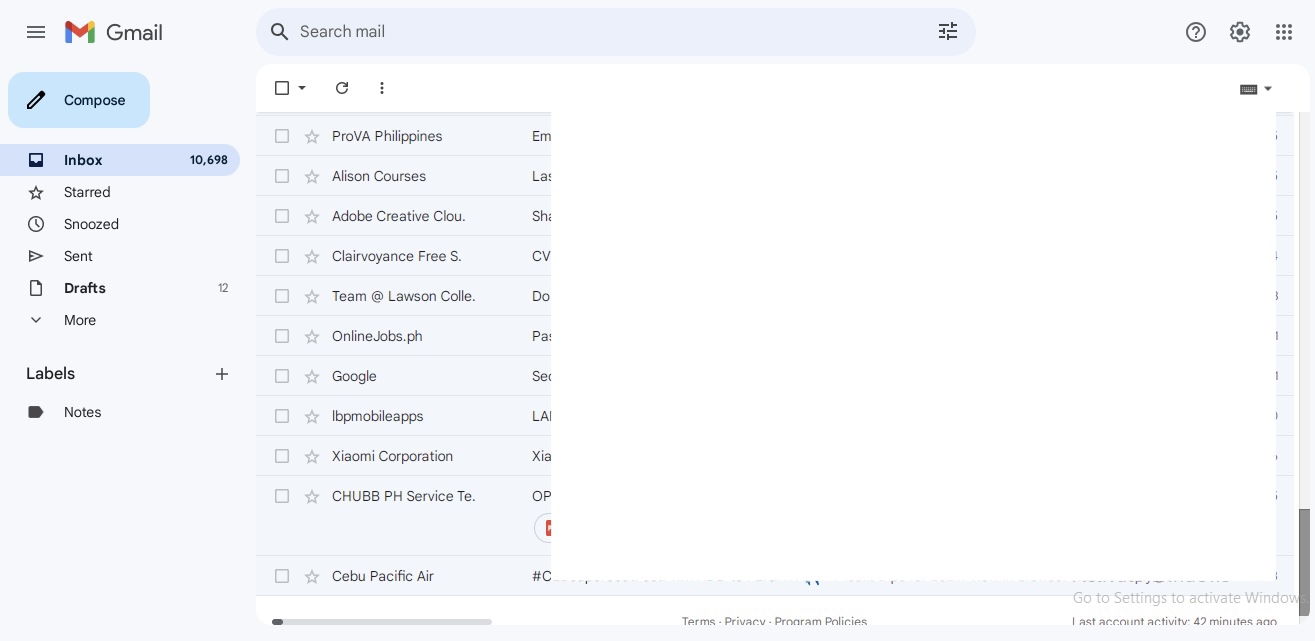Check the Xiaomi Corporation email checkbox
The height and width of the screenshot is (641, 1315).
[x=282, y=456]
